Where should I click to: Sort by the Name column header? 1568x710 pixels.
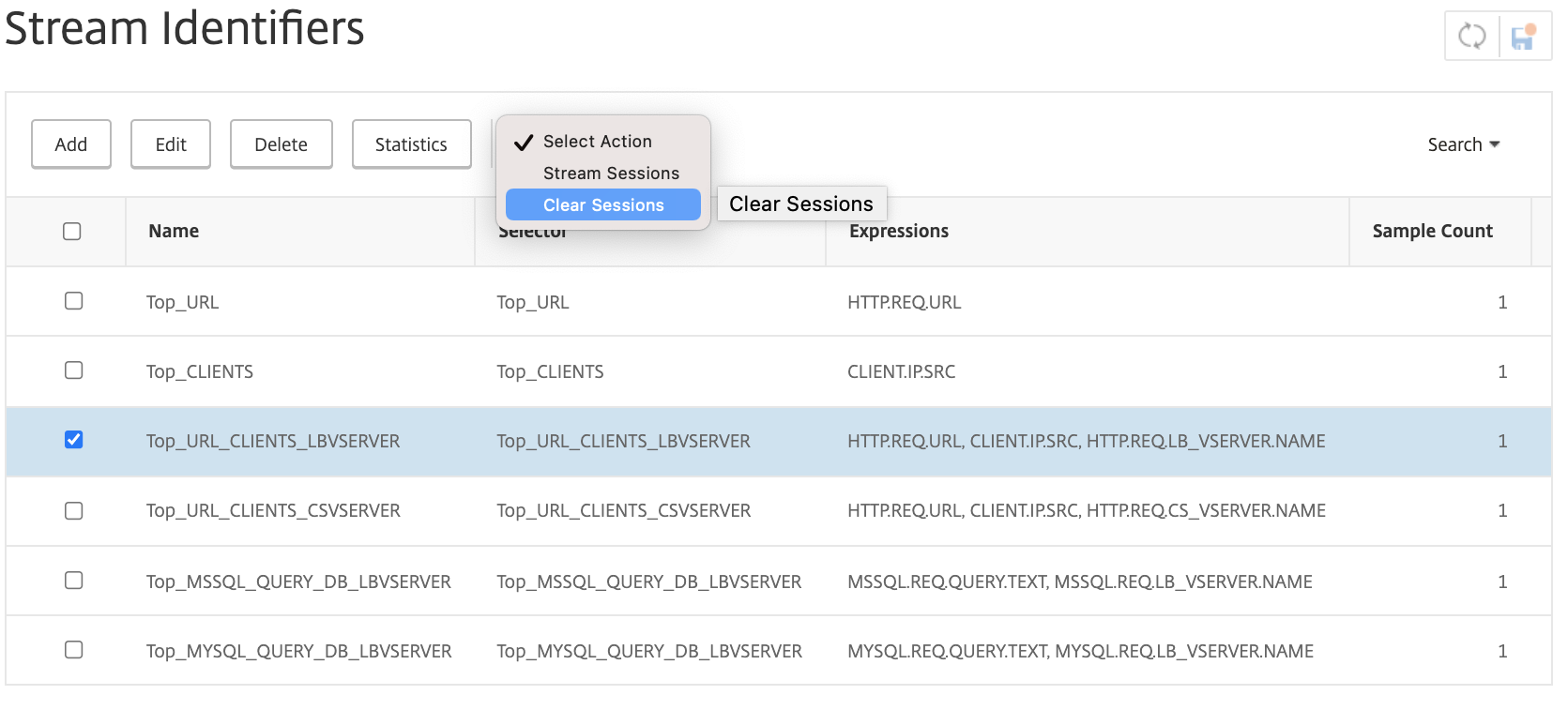[174, 231]
